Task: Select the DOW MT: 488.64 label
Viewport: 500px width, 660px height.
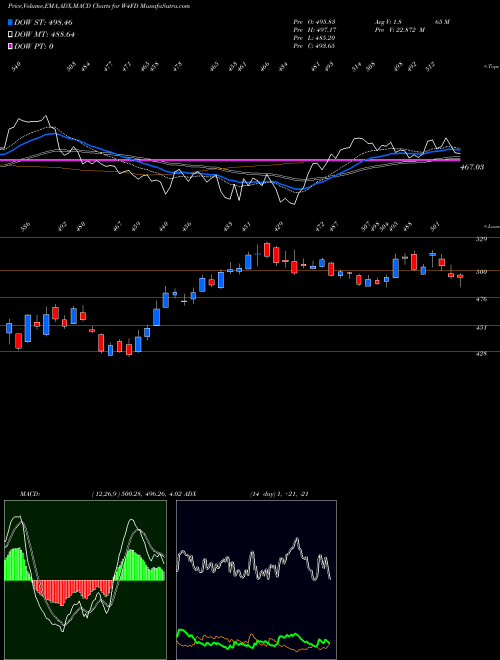Action: (44, 35)
